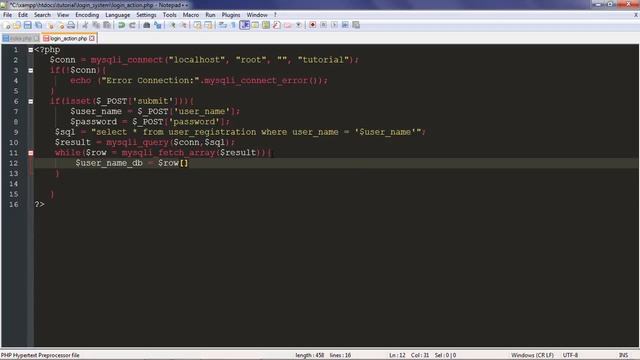
Task: Open the Edit menu
Action: [23, 15]
